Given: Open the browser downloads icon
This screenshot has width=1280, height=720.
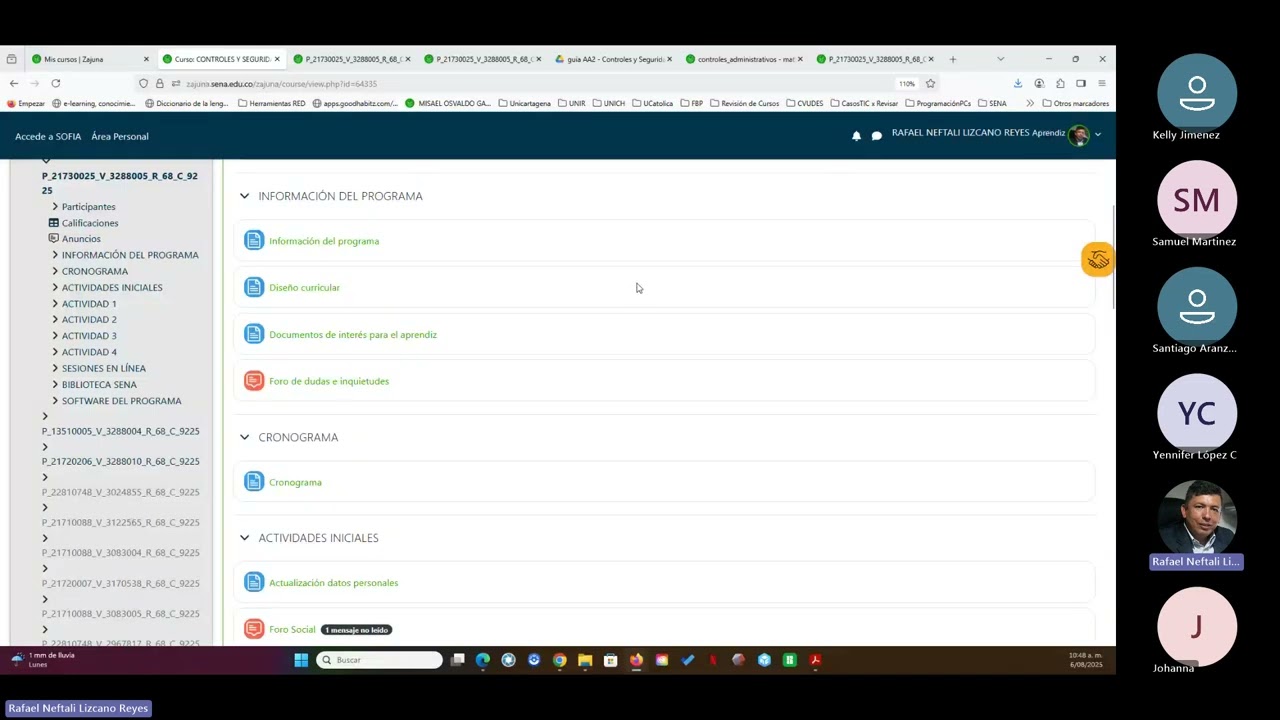Looking at the screenshot, I should 1018,83.
